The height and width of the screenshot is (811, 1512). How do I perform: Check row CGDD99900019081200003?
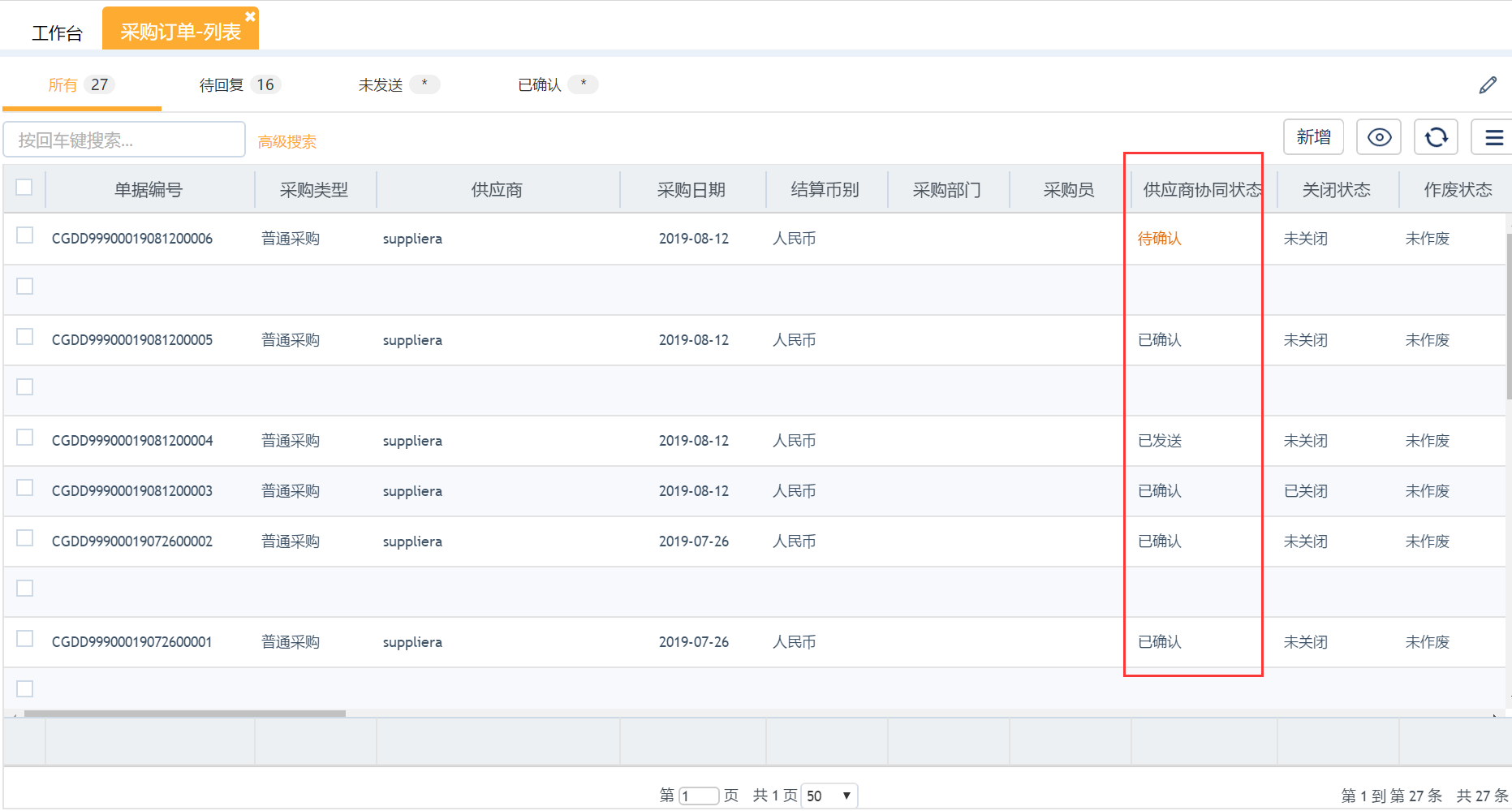(25, 488)
